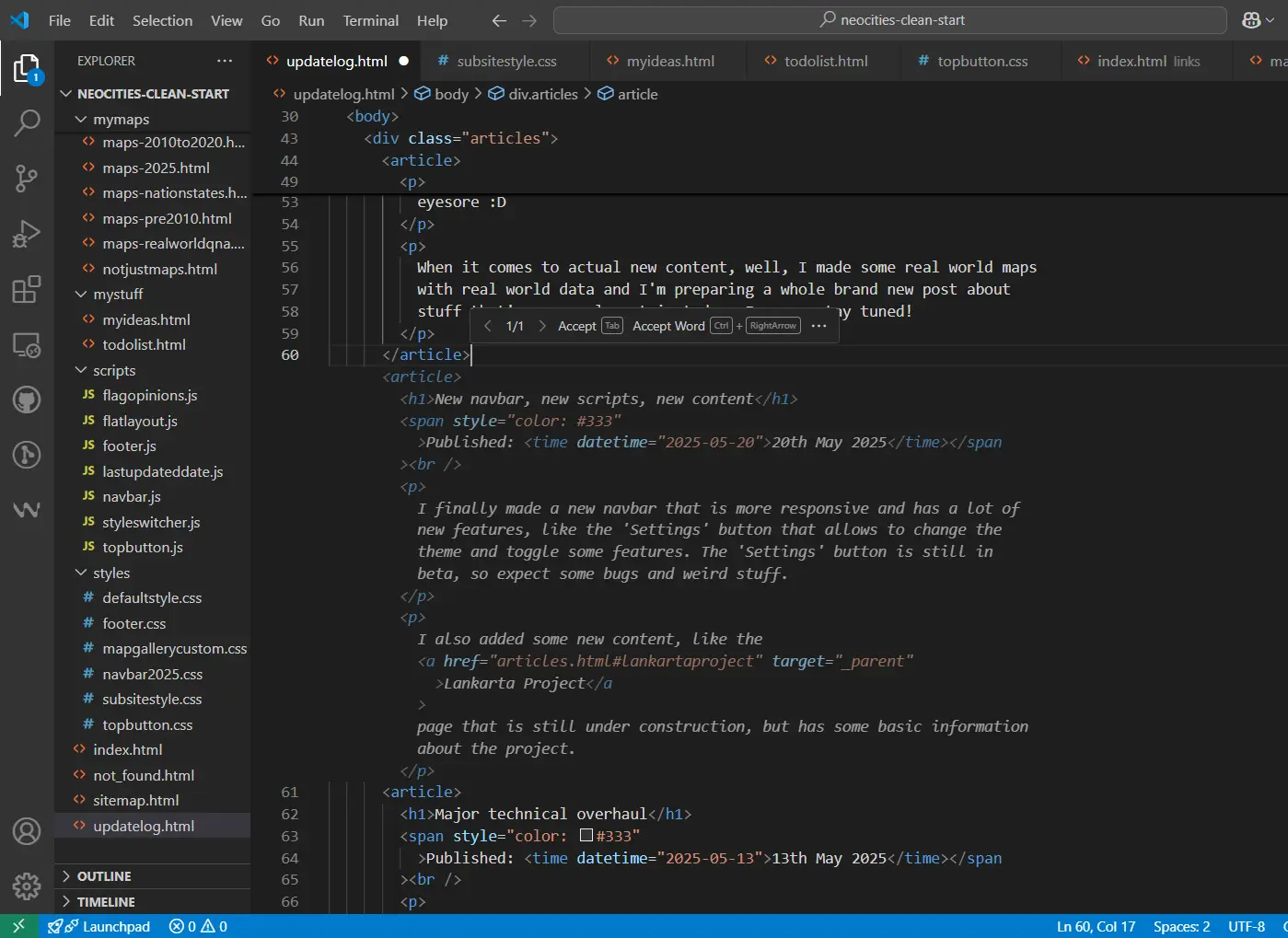Collapse the scripts folder
Screen dimensions: 1288x938
coord(81,370)
